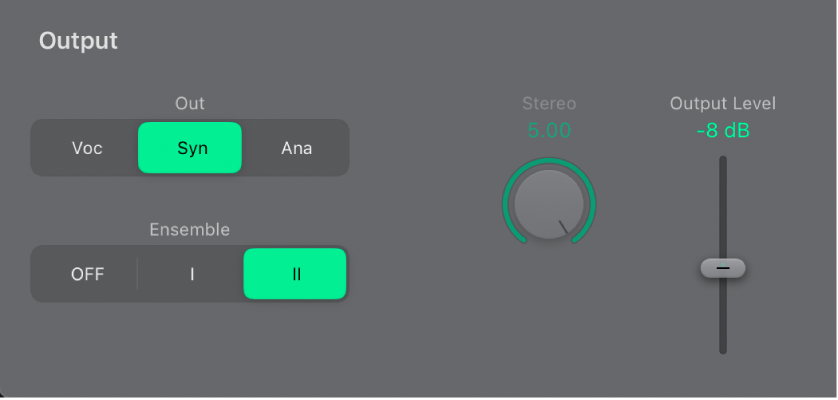Click the Stereo label text

pos(549,103)
